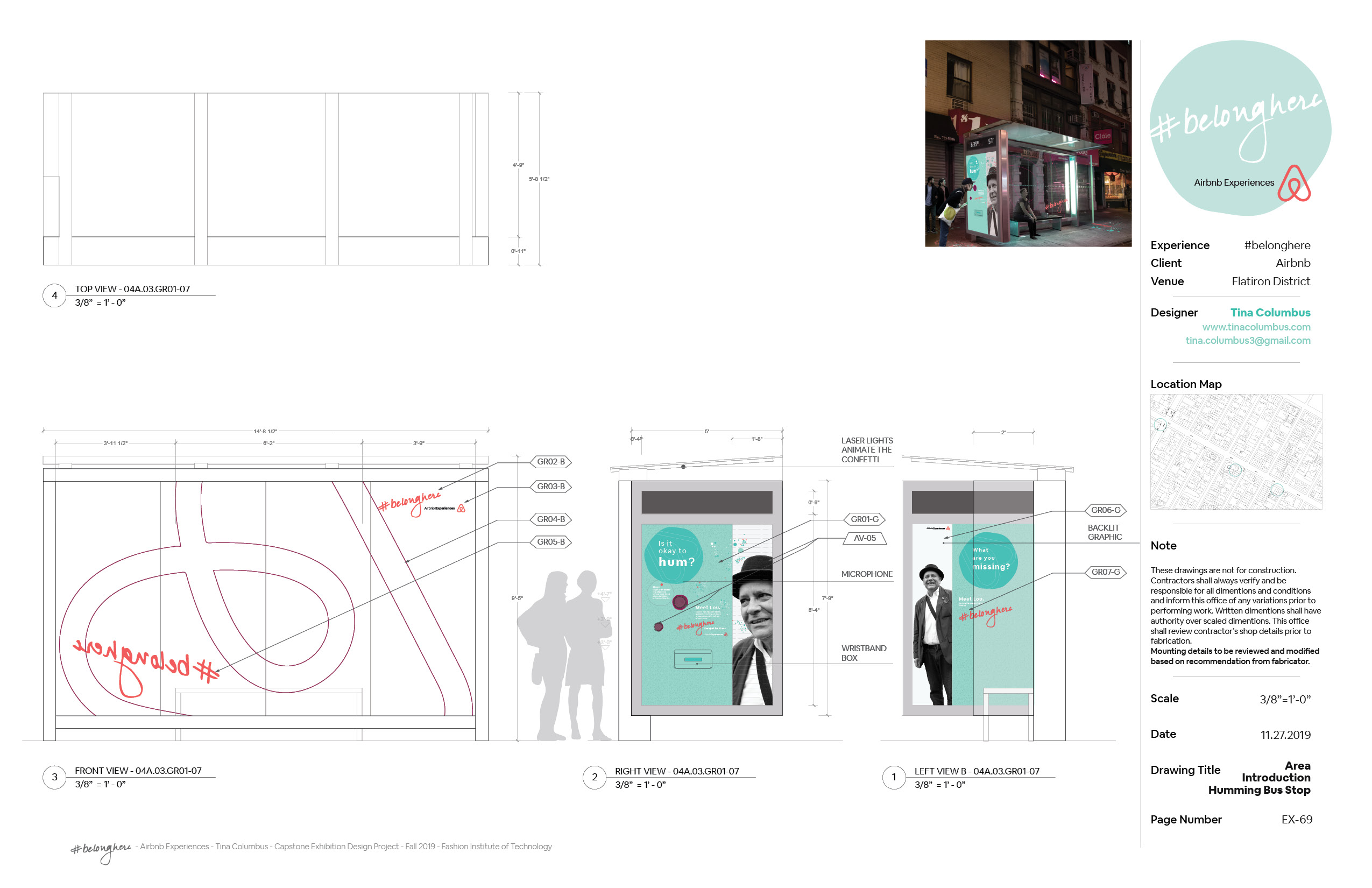Click the view number 4 circle marker
The image size is (1372, 888).
pos(54,296)
